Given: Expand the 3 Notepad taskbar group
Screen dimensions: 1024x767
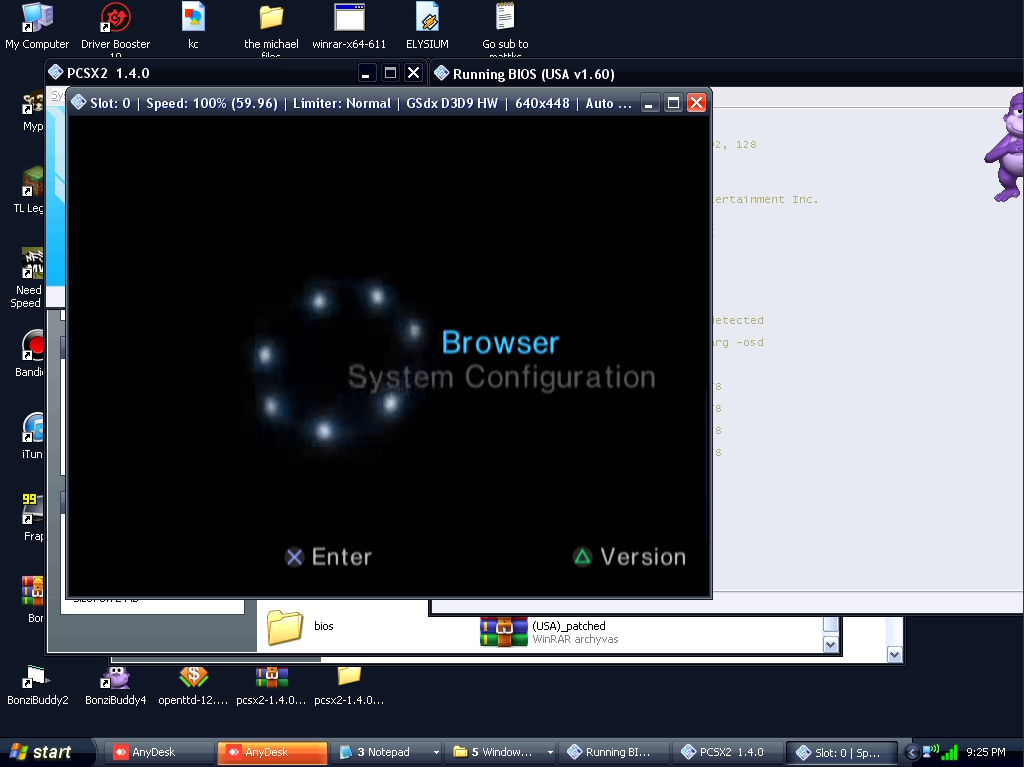Looking at the screenshot, I should 385,752.
